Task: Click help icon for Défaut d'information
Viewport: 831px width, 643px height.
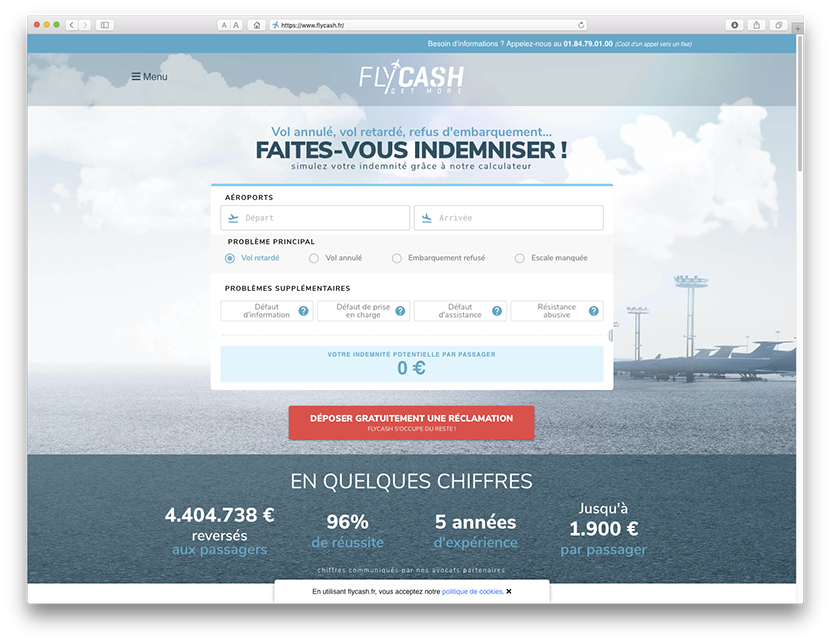Action: [304, 311]
